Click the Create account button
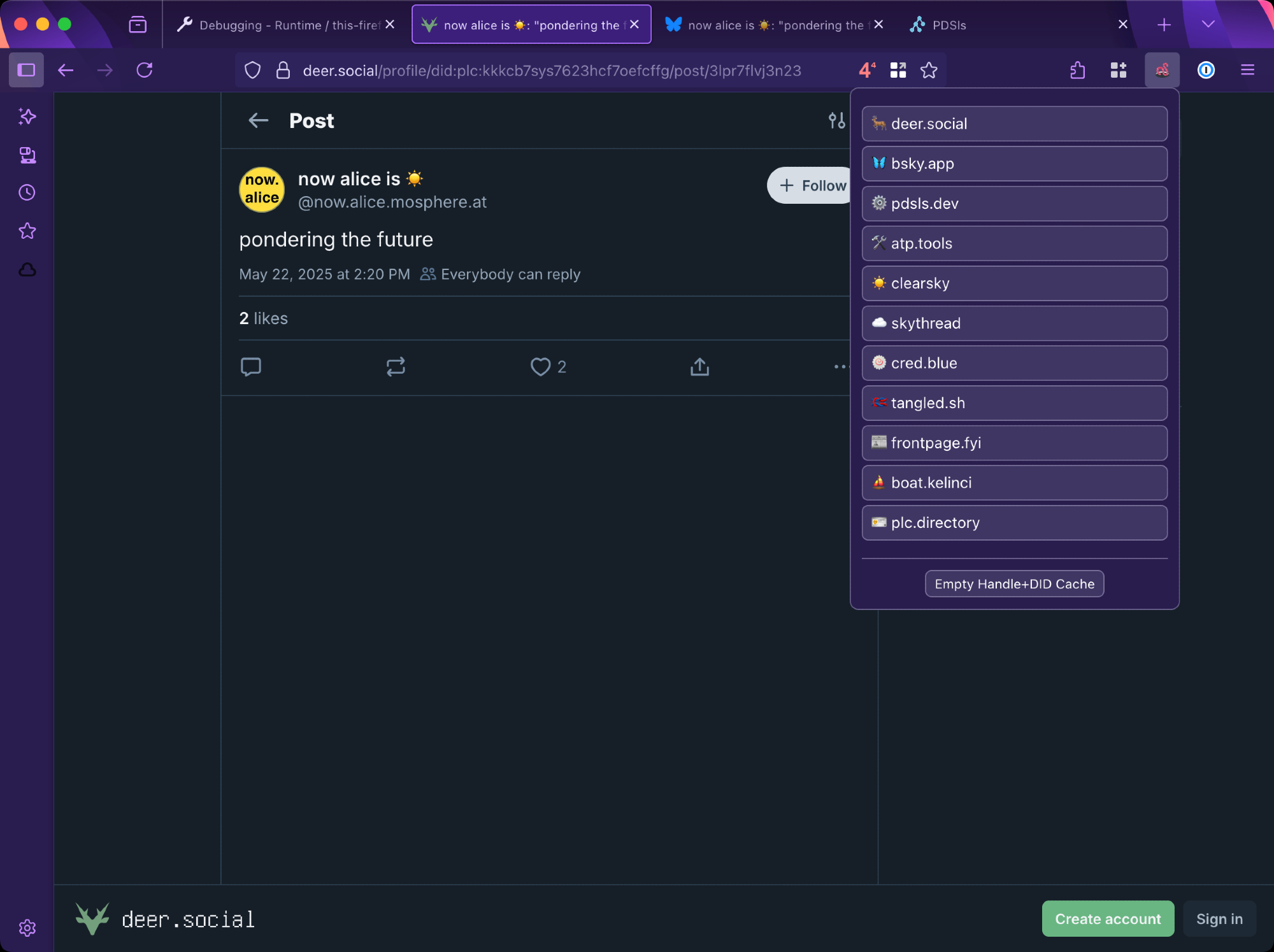This screenshot has height=952, width=1274. pos(1108,919)
